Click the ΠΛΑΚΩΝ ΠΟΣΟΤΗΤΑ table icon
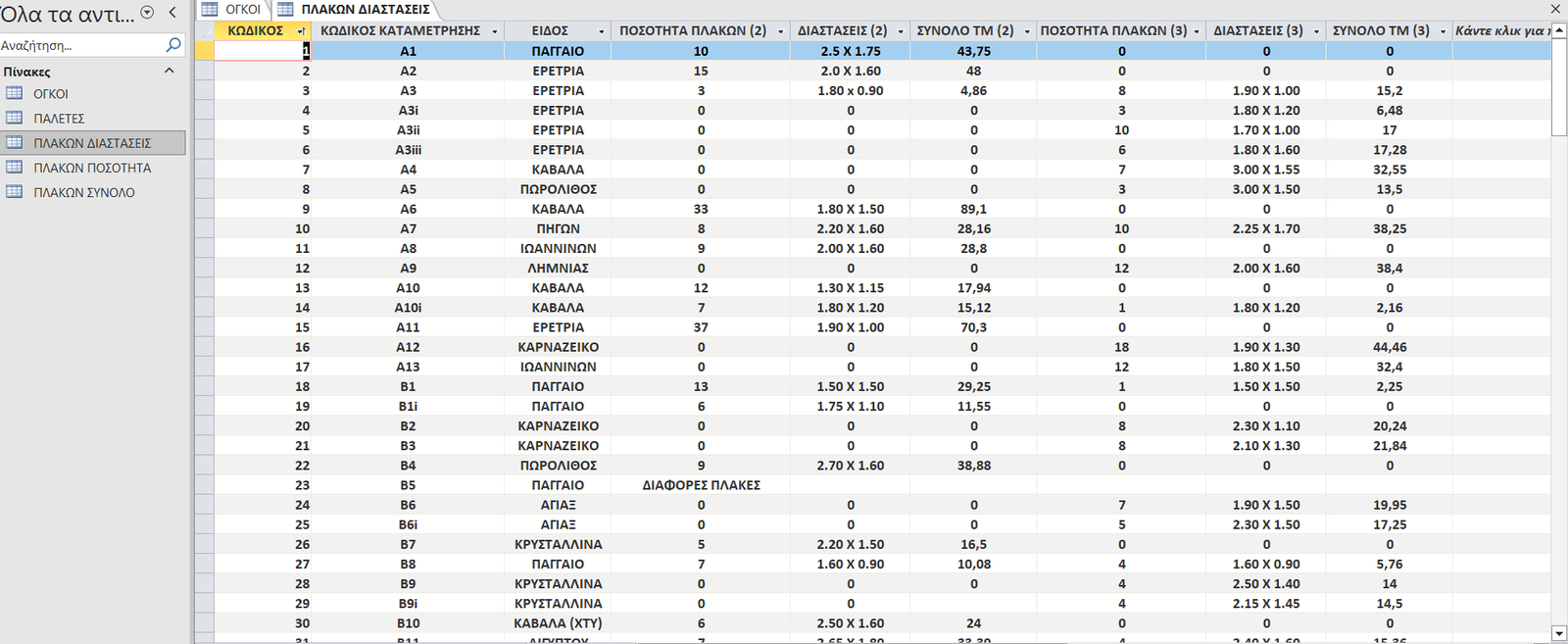Screen dimensions: 1568x644 click(15, 167)
